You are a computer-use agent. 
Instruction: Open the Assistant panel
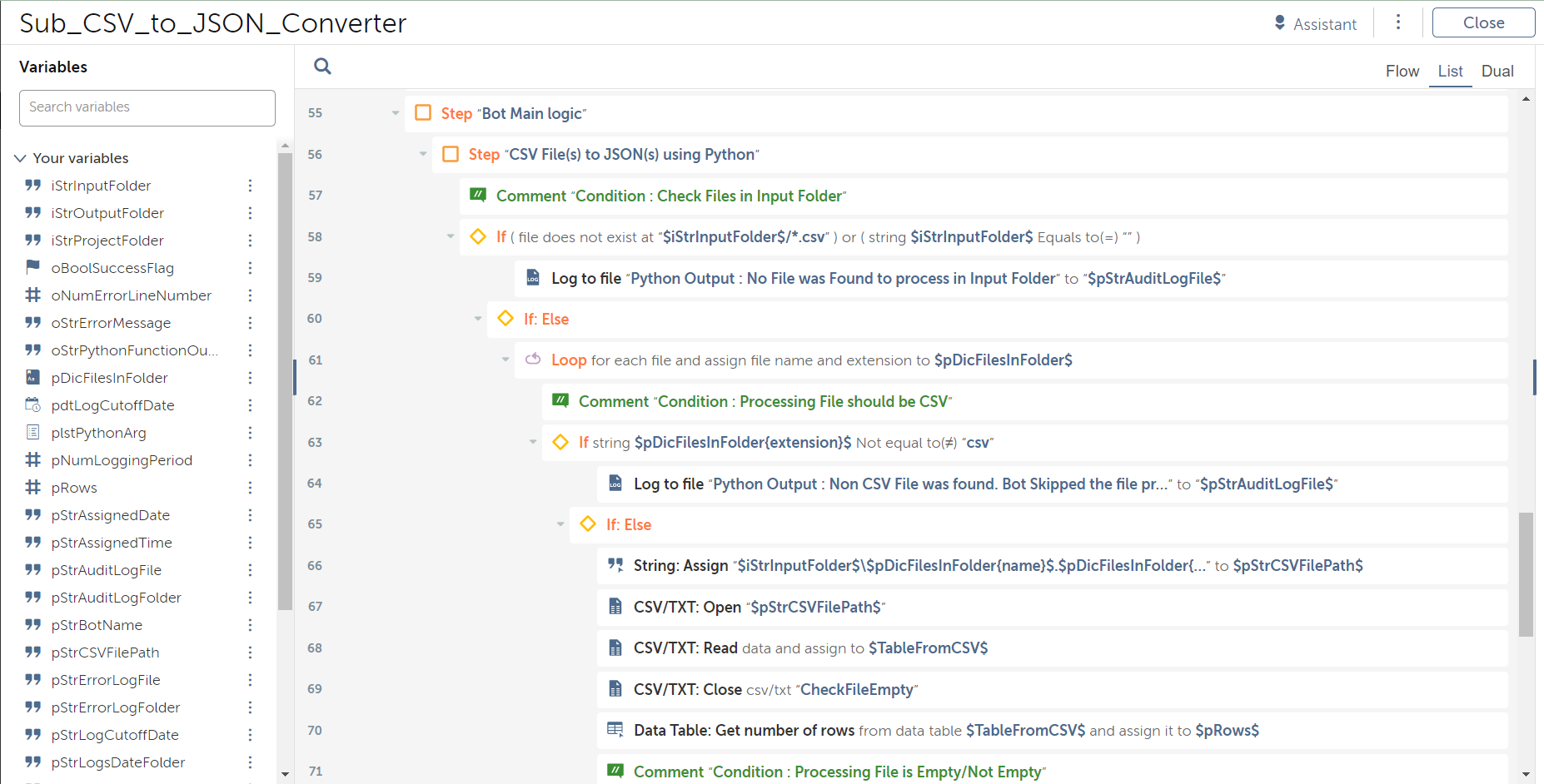(x=1316, y=24)
